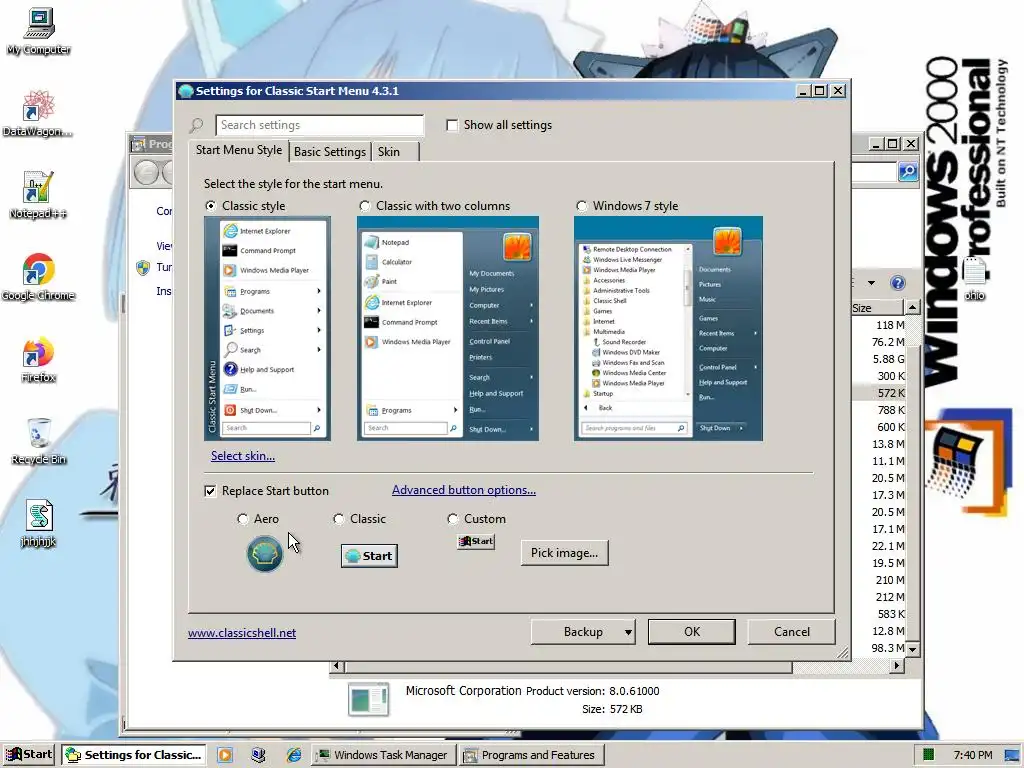Launch Notepad++ desktop shortcut

(x=38, y=195)
